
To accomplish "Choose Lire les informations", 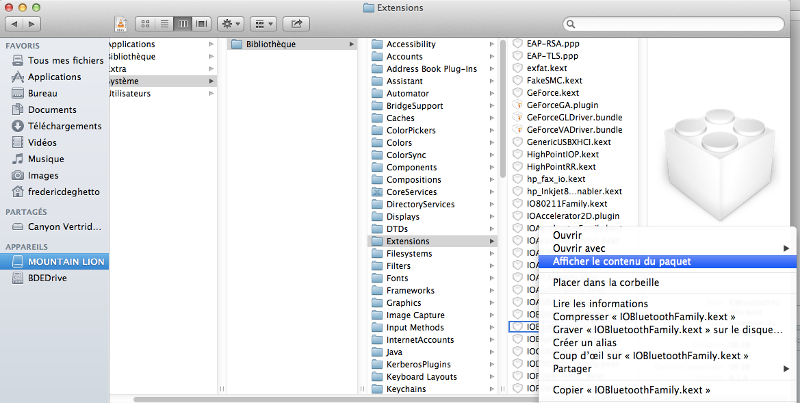I will pyautogui.click(x=669, y=304).
